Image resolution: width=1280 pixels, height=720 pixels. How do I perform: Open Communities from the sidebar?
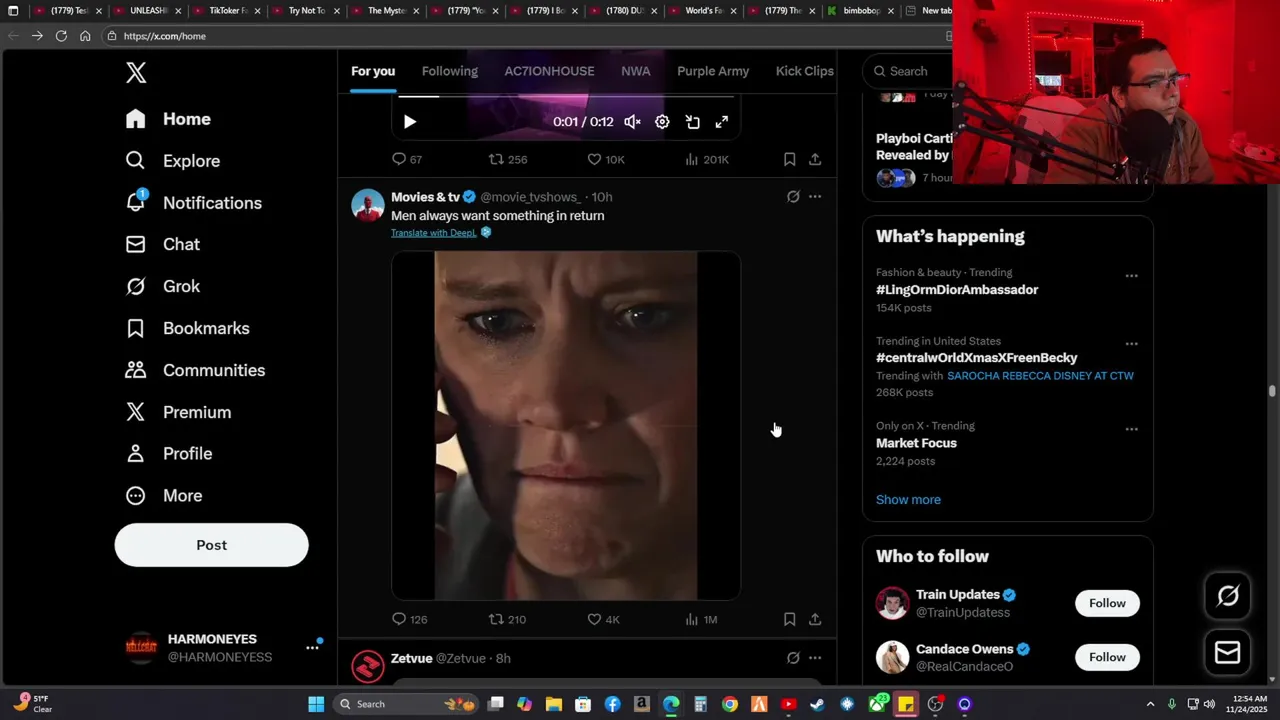point(195,370)
